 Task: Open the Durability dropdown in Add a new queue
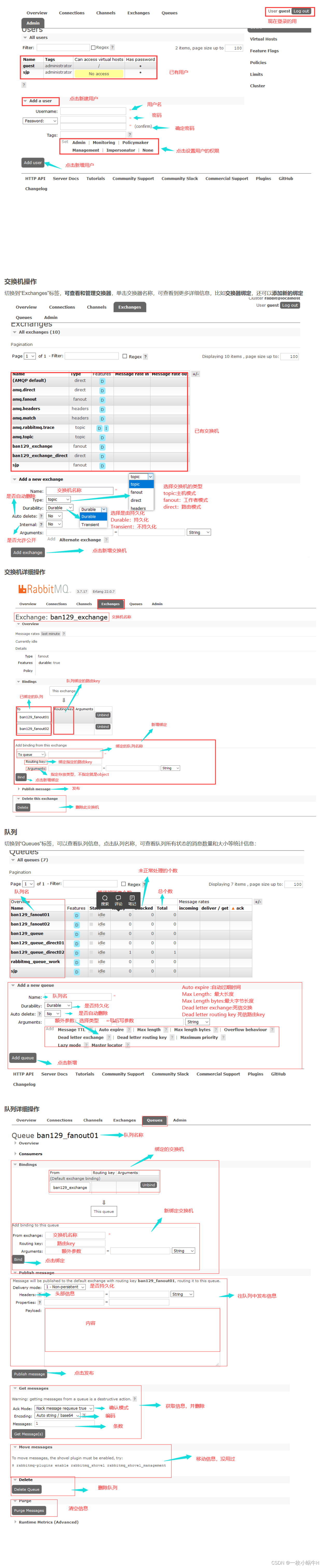tap(58, 1006)
